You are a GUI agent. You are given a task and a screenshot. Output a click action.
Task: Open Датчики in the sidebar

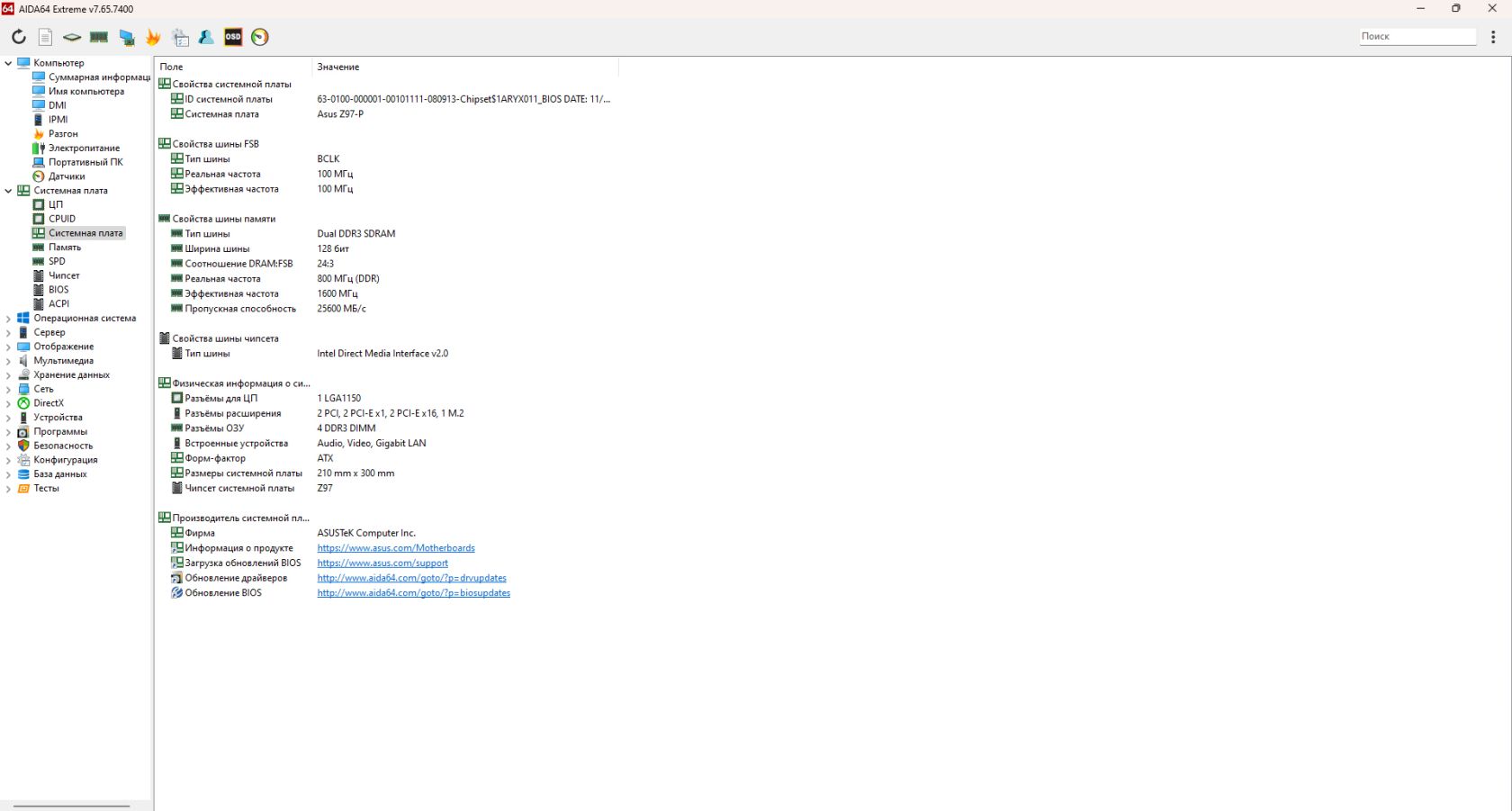(x=66, y=176)
